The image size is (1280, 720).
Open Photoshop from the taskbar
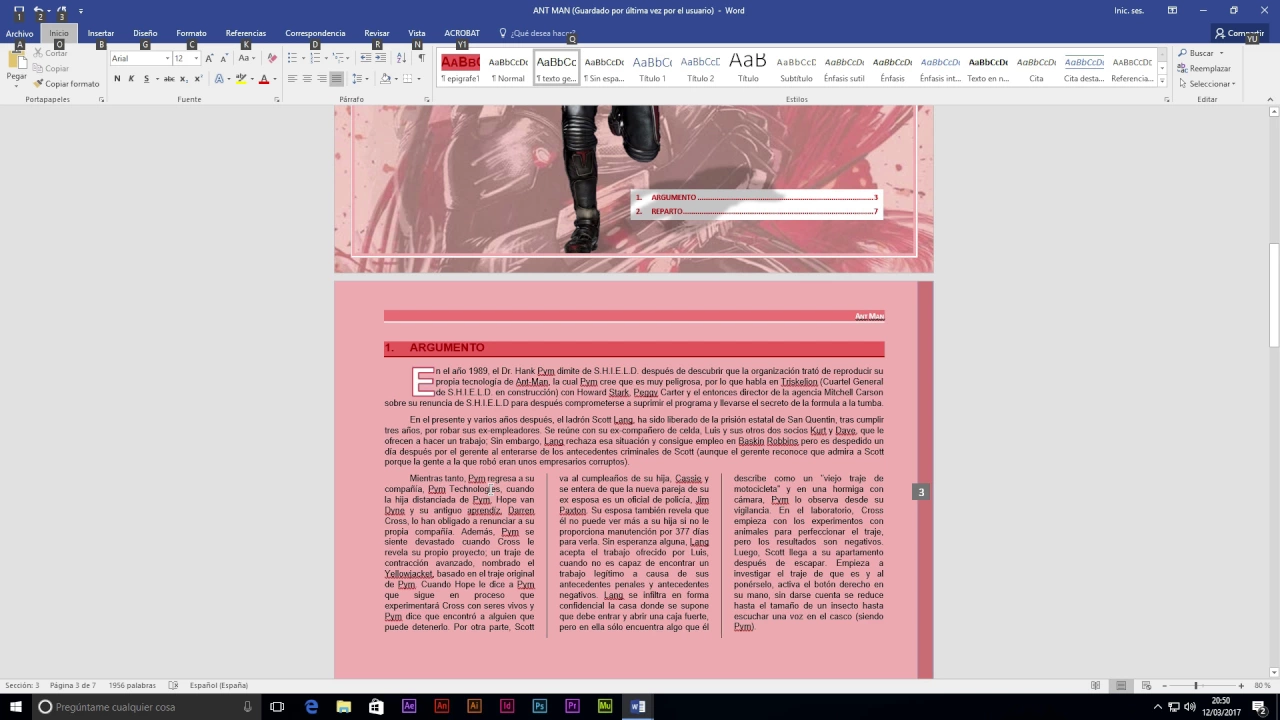click(x=539, y=706)
